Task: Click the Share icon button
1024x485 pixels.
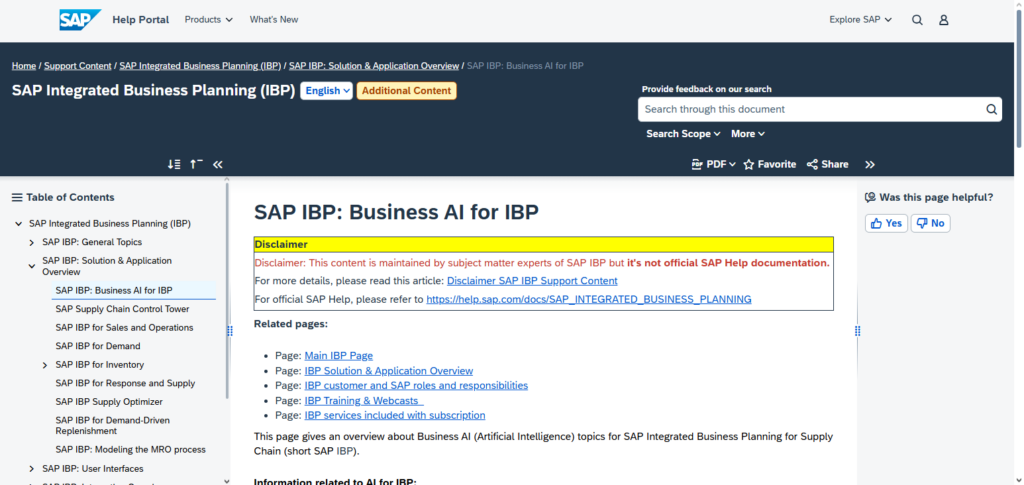Action: click(827, 164)
